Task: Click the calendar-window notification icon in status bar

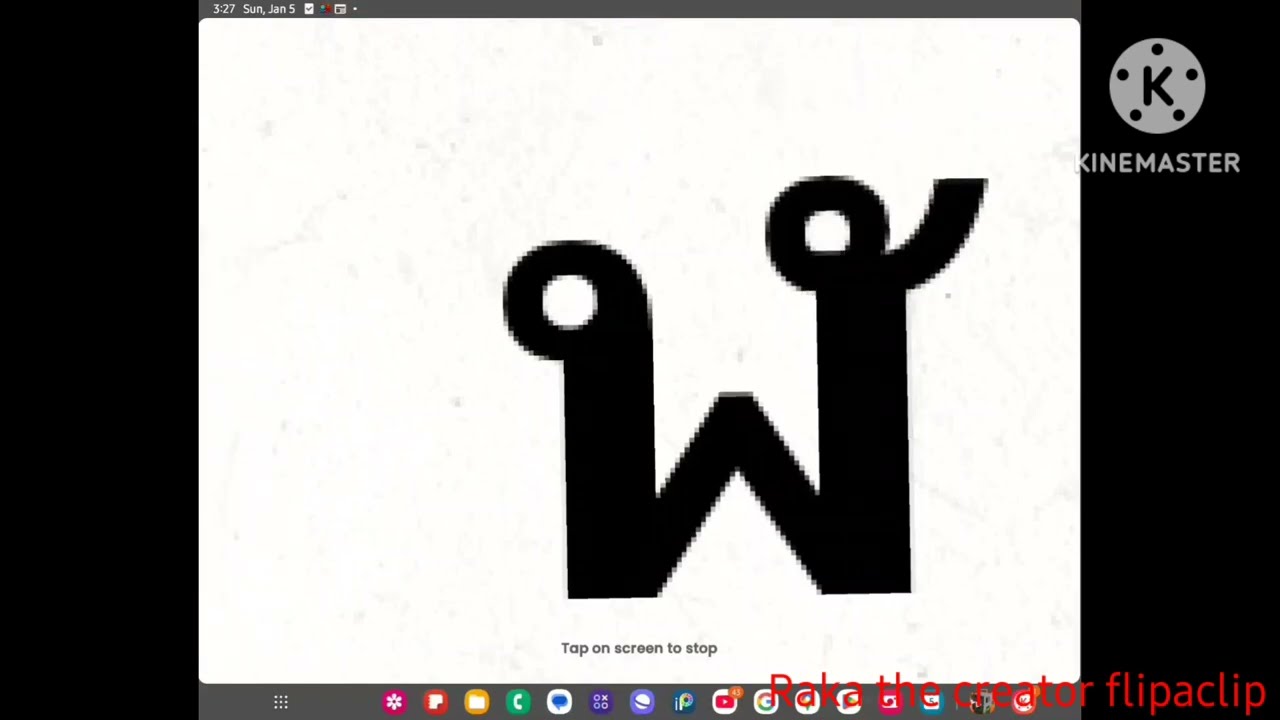Action: tap(340, 9)
